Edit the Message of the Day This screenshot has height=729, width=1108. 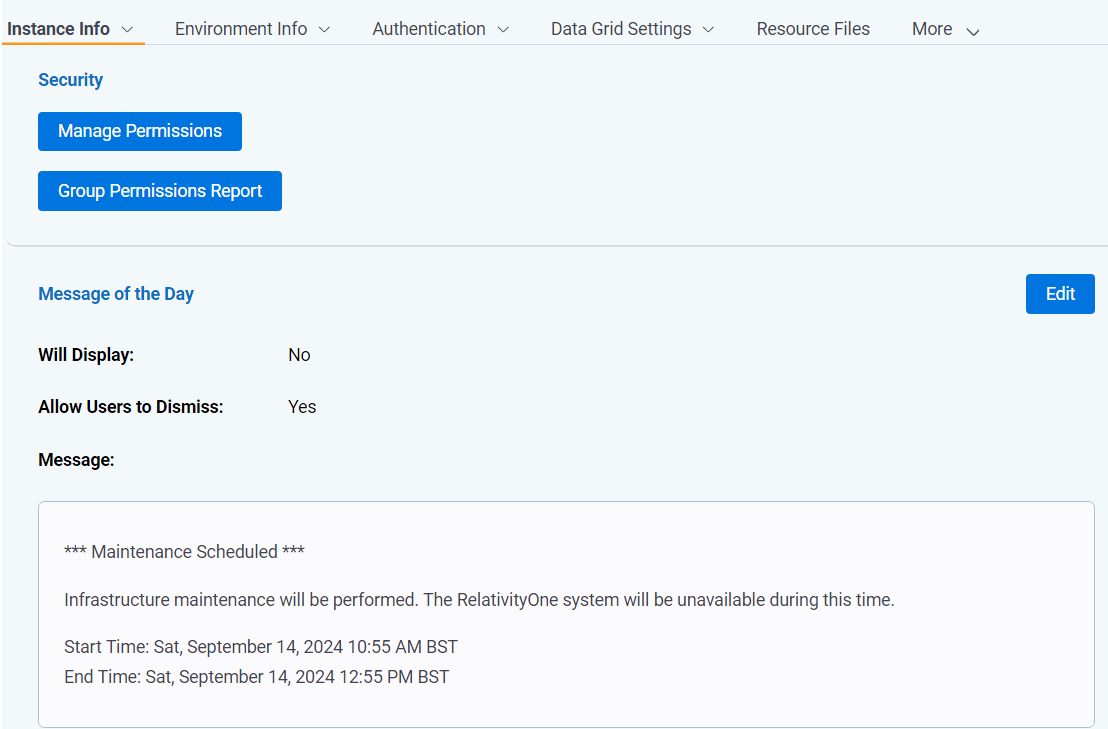tap(1060, 294)
